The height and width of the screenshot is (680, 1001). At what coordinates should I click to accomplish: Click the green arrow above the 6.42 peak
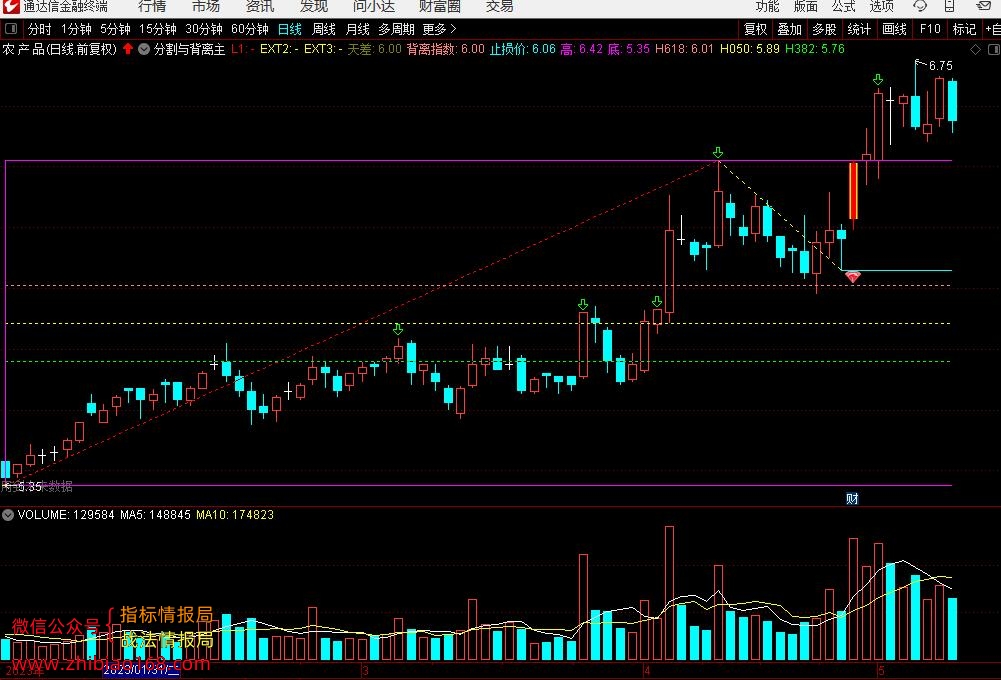coord(718,153)
